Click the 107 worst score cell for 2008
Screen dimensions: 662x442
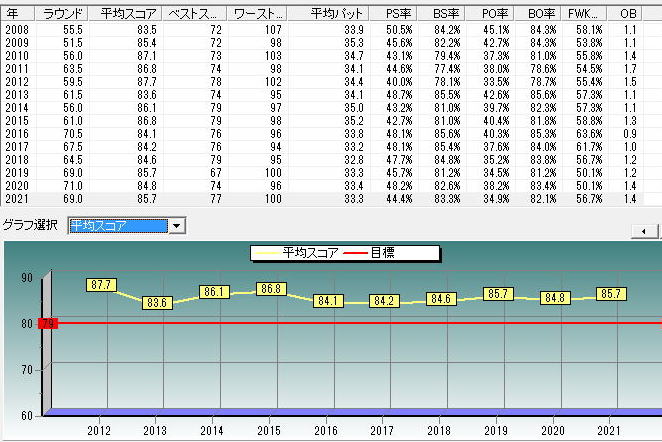[x=273, y=30]
